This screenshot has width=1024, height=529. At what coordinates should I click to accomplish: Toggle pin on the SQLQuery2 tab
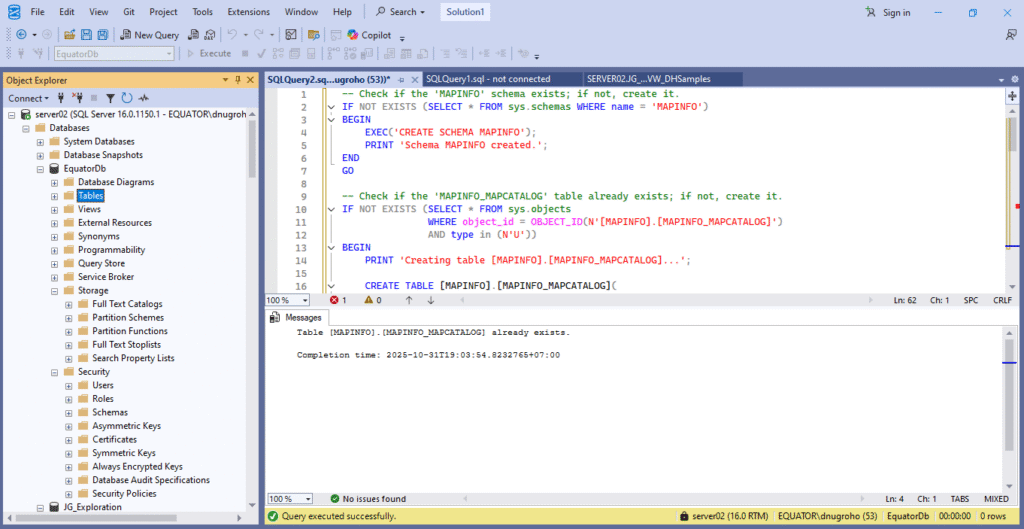point(402,78)
